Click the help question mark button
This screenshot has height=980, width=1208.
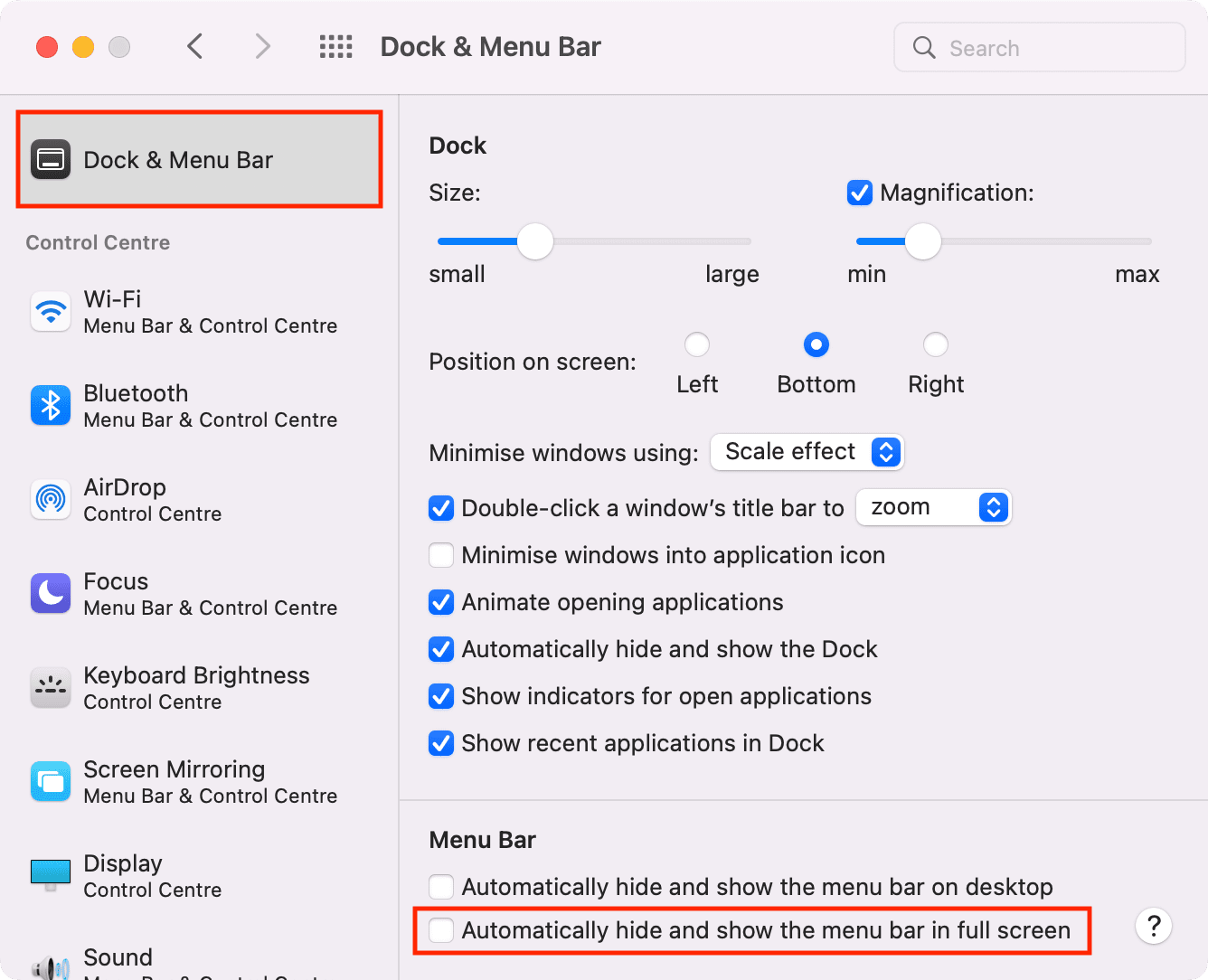point(1153,927)
